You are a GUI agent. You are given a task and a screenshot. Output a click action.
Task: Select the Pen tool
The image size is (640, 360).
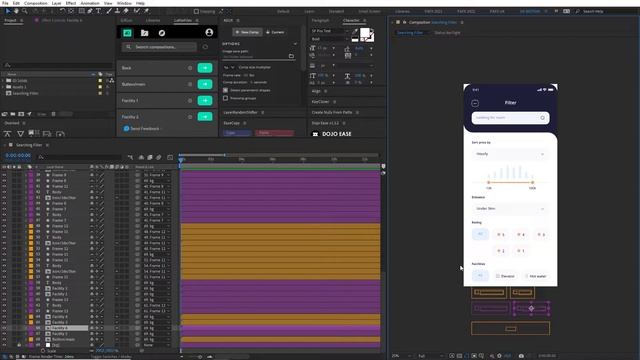click(x=90, y=11)
